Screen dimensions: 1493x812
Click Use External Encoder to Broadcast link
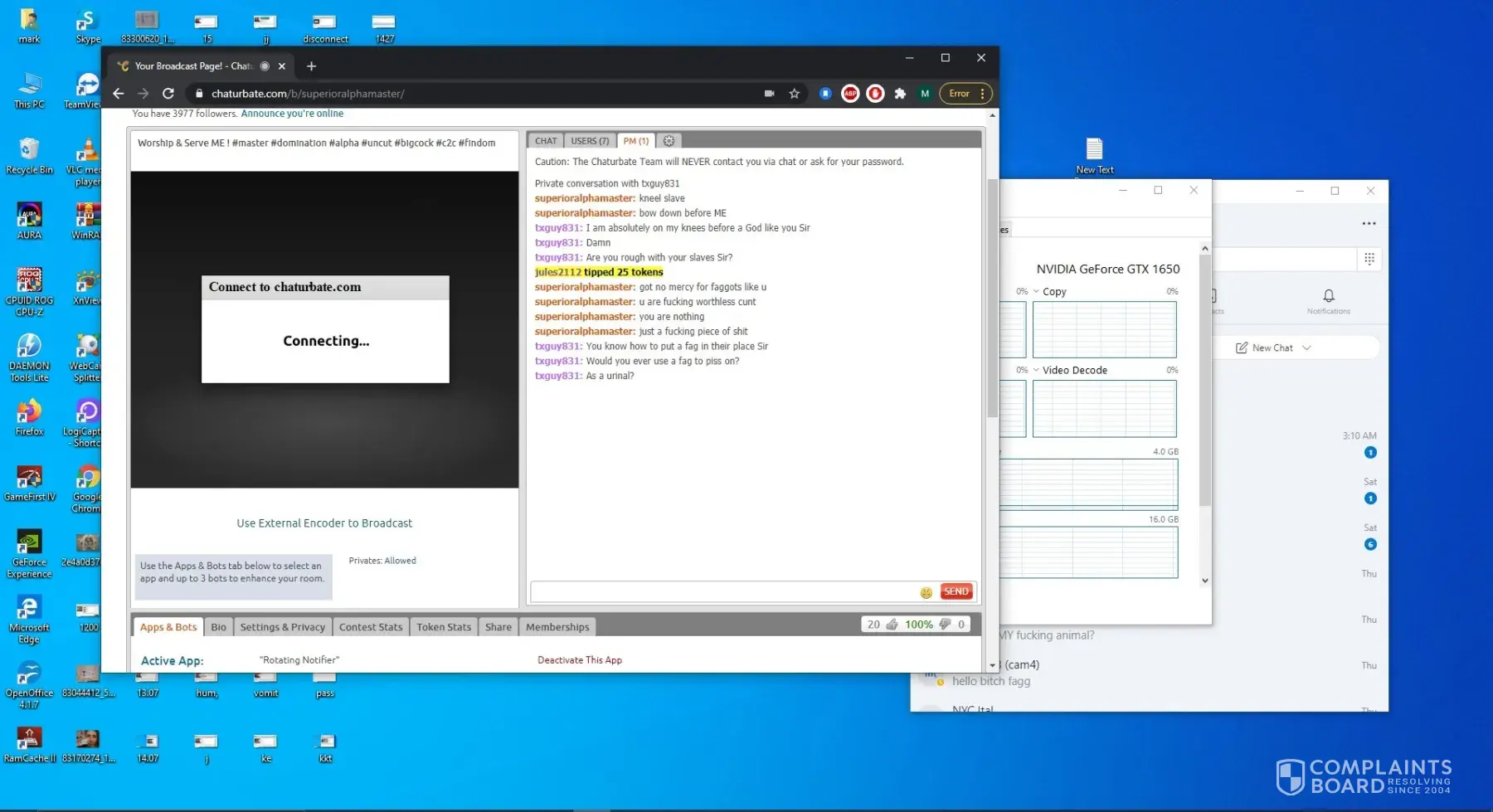(324, 523)
